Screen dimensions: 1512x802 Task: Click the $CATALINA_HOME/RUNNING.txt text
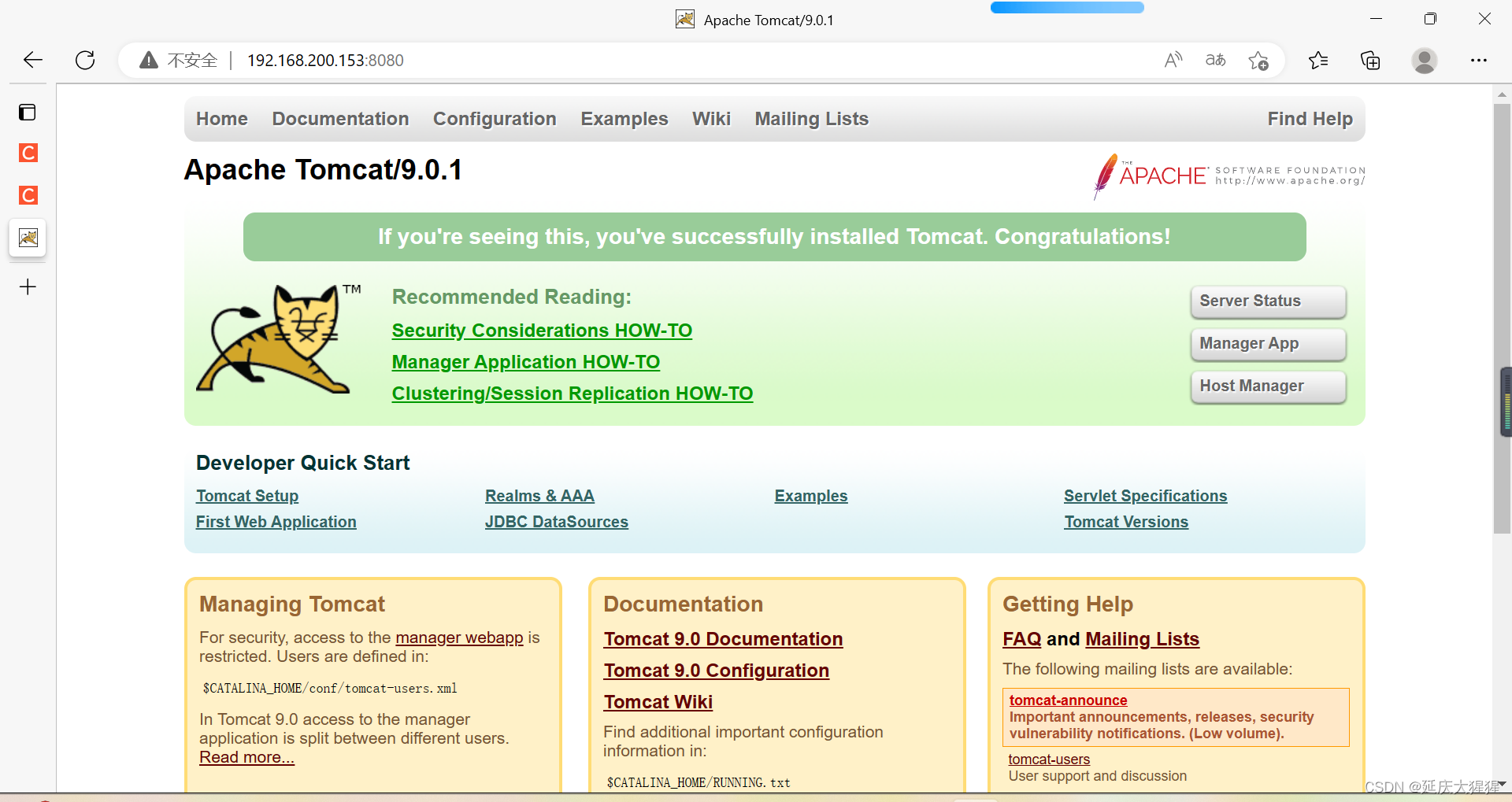[x=699, y=783]
